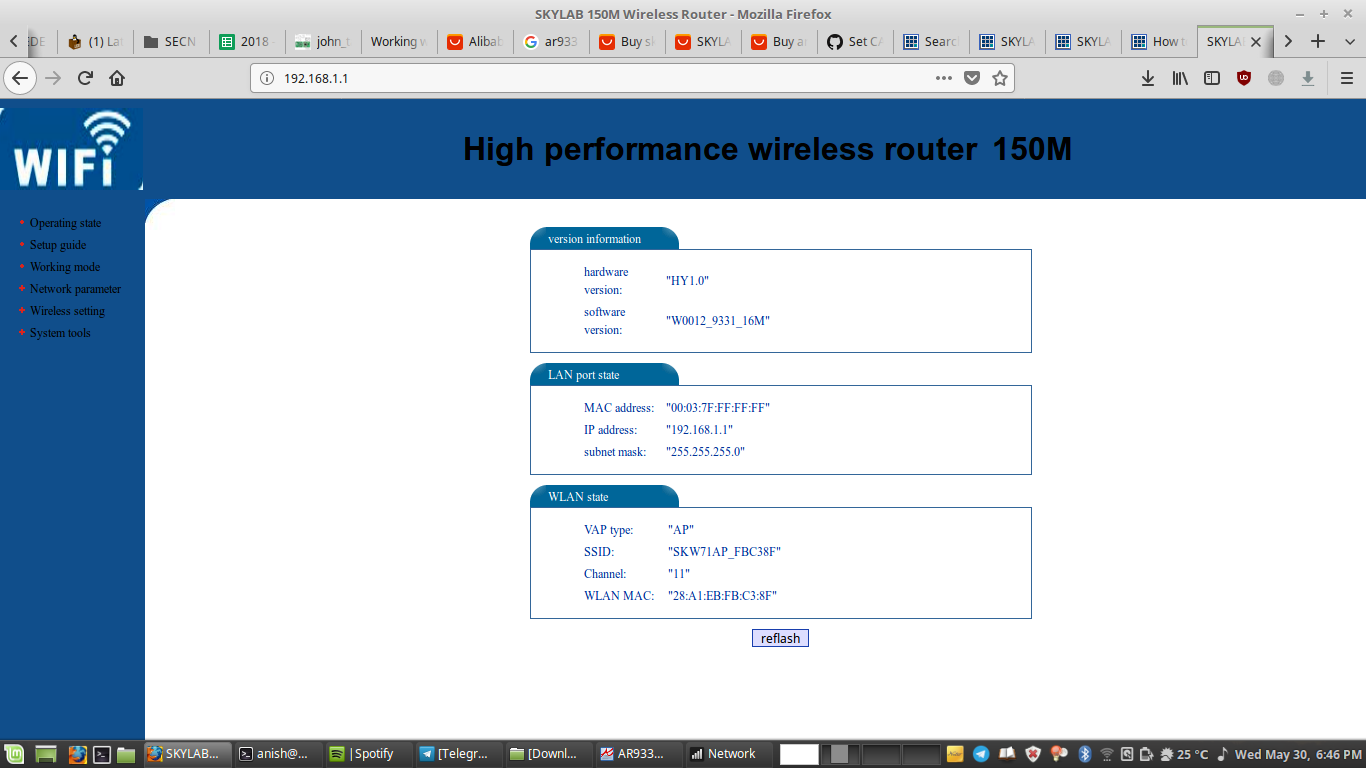Click the show desktop taskbar icon
The height and width of the screenshot is (768, 1366).
click(47, 754)
